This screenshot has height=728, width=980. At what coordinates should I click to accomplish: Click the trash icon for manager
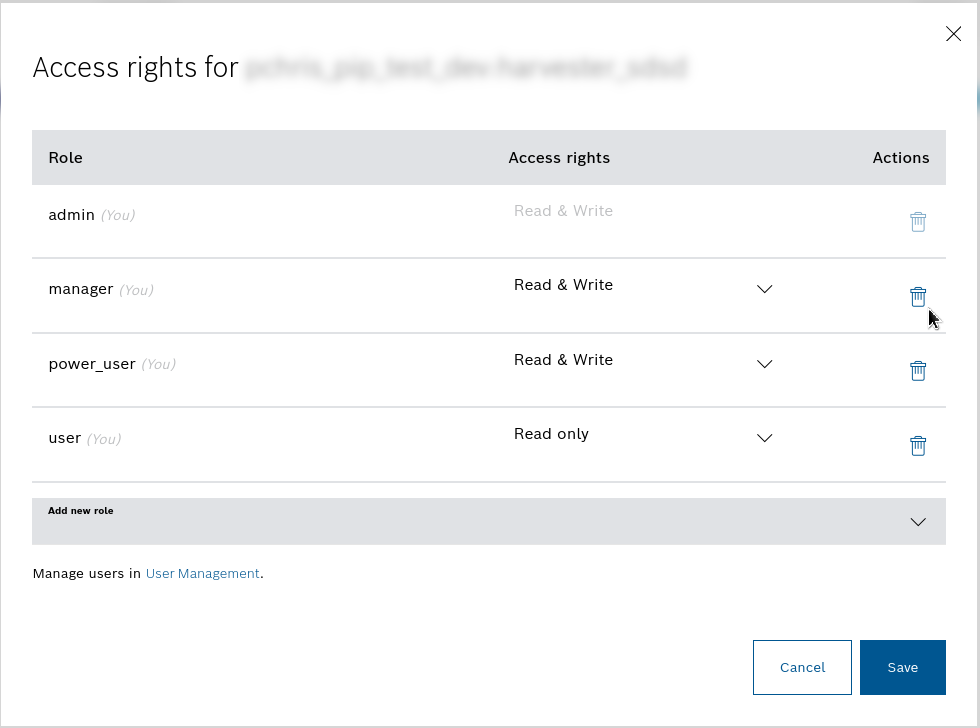point(917,297)
